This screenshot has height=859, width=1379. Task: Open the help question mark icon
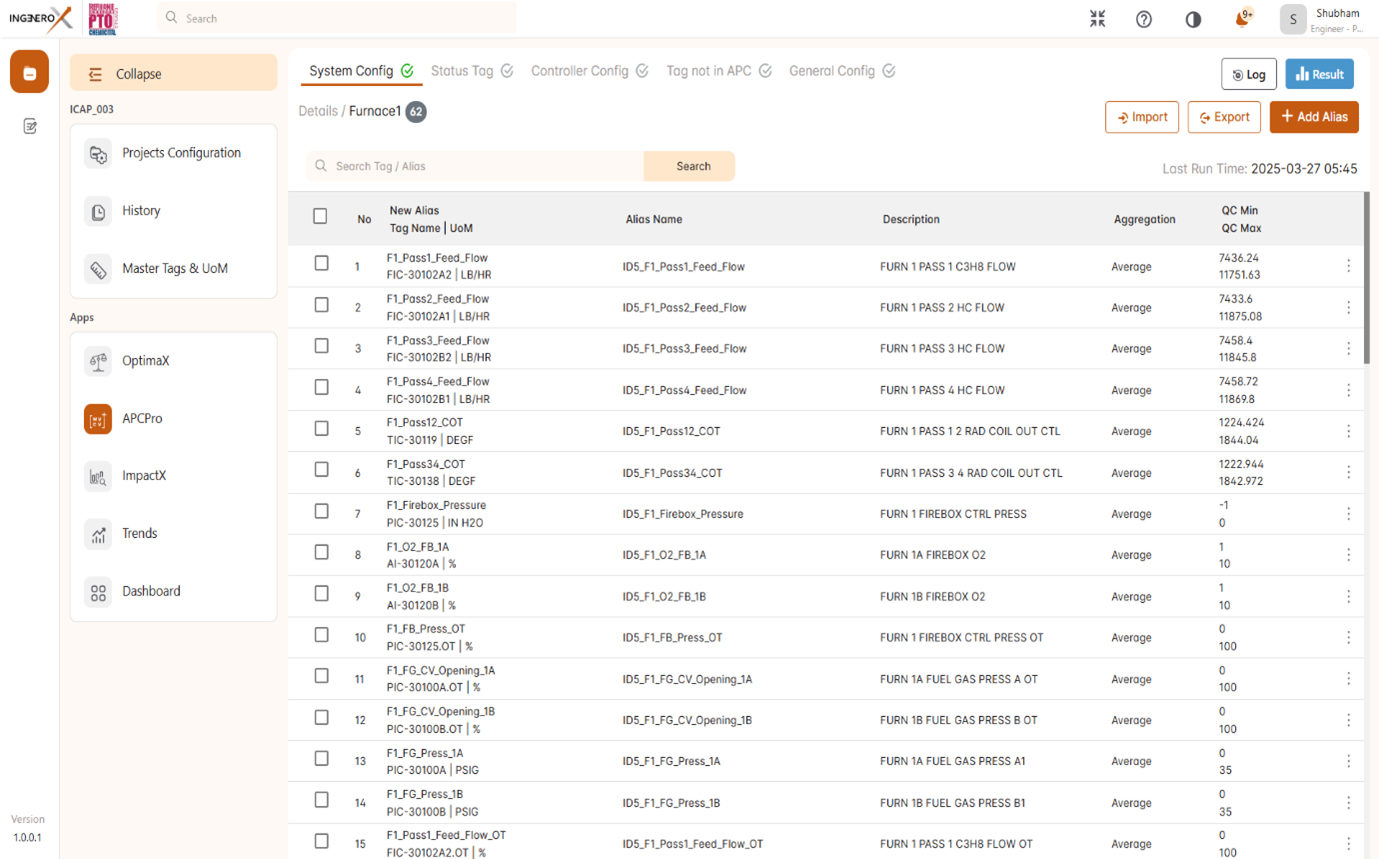1144,19
